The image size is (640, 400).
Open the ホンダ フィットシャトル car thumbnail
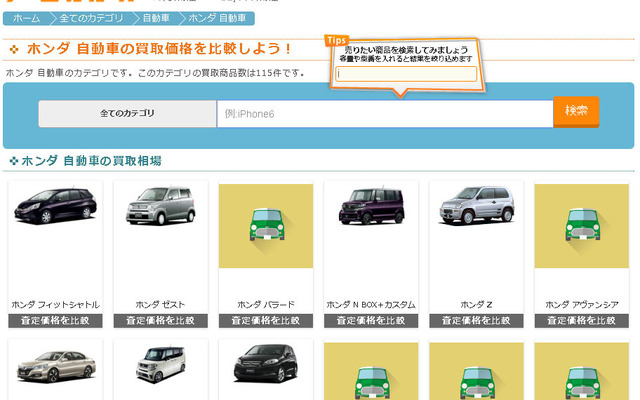click(56, 206)
